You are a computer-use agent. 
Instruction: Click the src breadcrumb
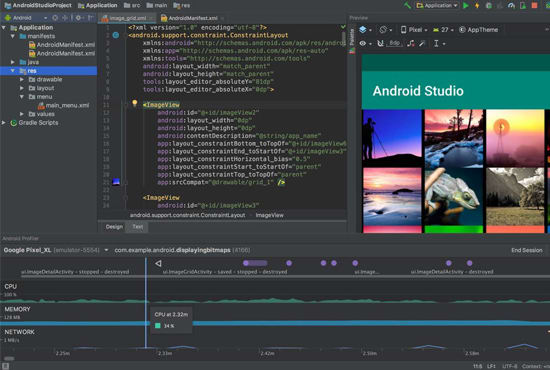pyautogui.click(x=132, y=5)
